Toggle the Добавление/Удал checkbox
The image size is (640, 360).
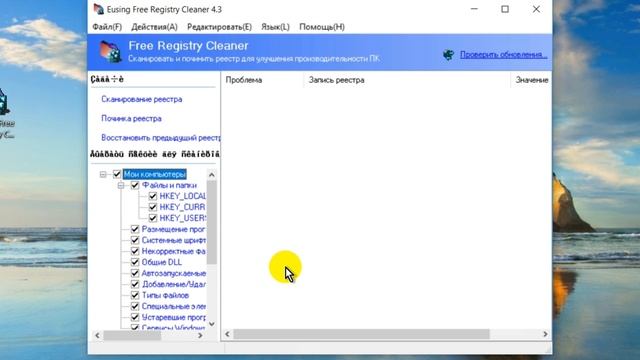135,284
